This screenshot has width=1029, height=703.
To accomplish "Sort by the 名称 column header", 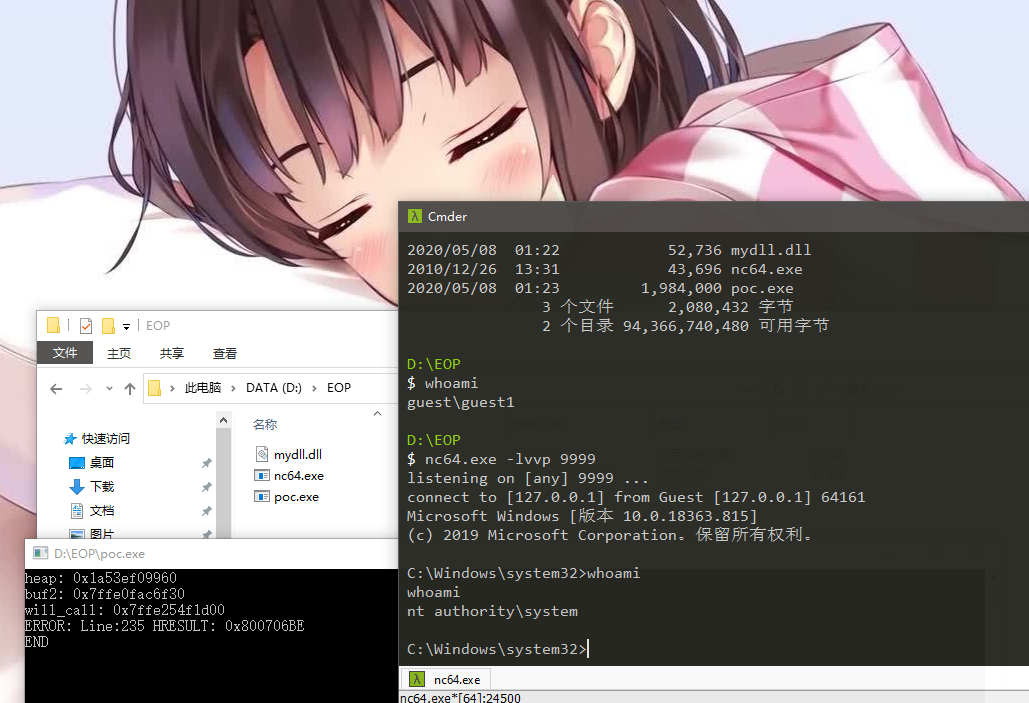I will [x=264, y=425].
